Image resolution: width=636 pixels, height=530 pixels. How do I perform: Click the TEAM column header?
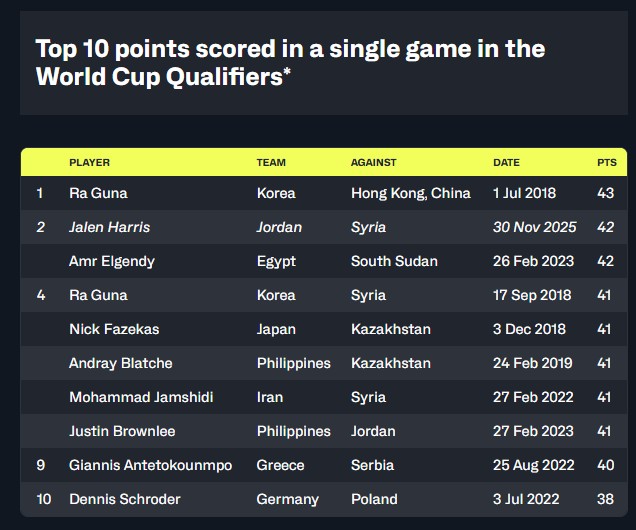pos(271,162)
